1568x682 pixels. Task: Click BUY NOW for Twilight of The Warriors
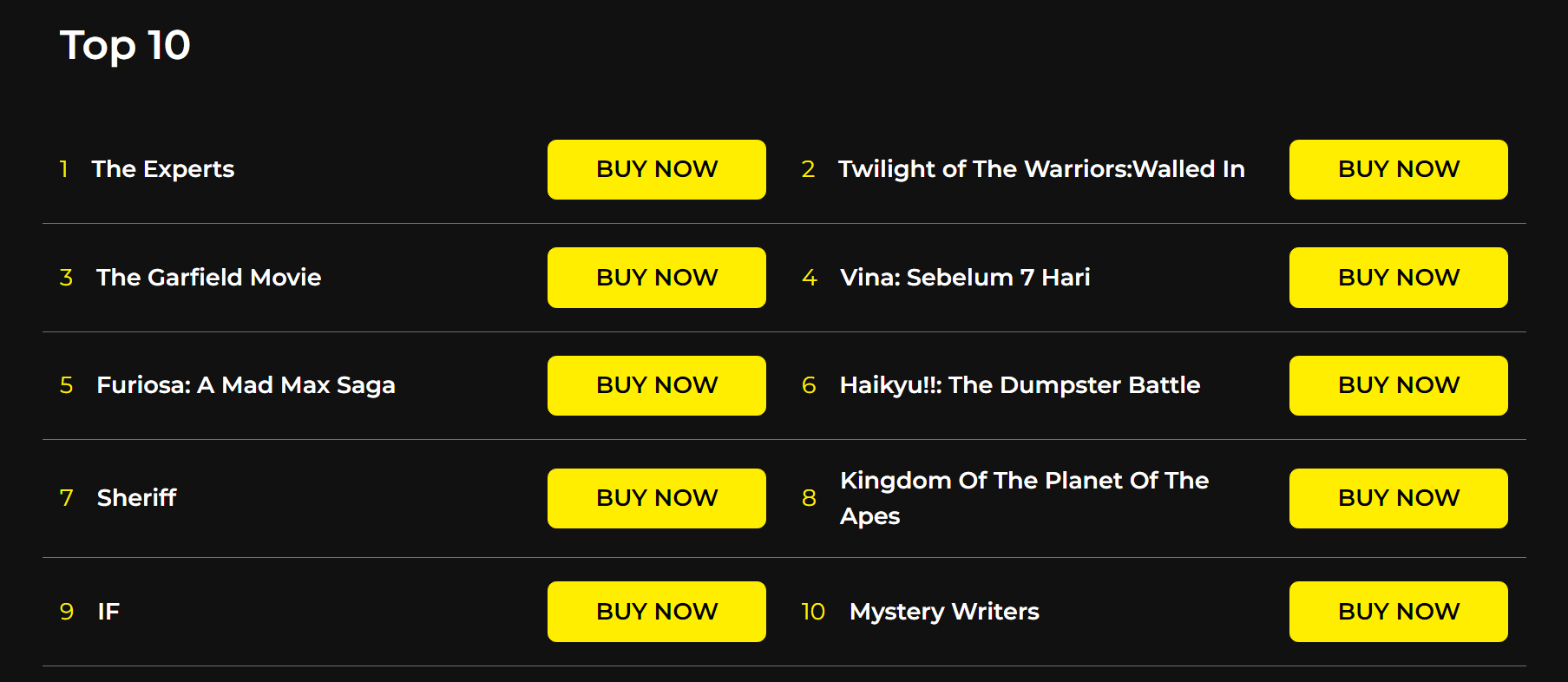1398,169
